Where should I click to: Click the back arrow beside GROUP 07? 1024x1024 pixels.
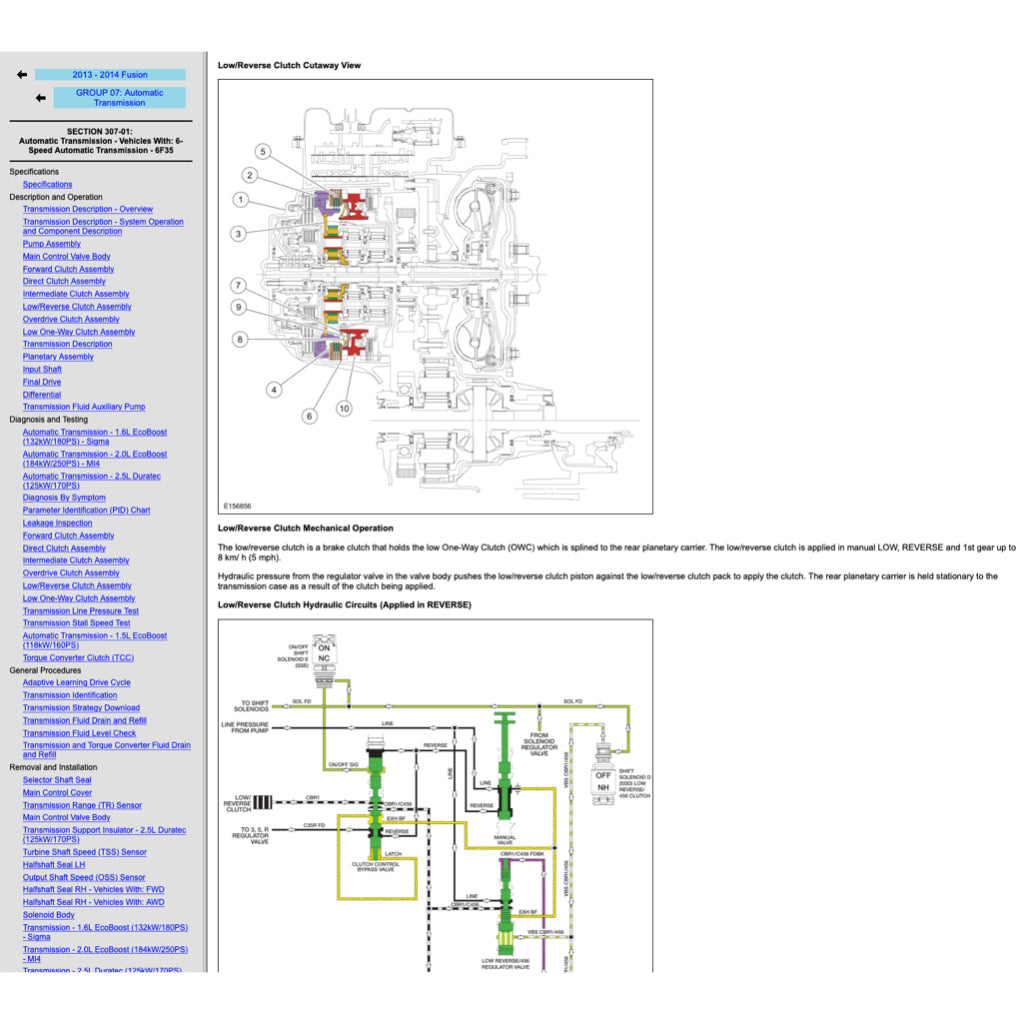click(40, 98)
